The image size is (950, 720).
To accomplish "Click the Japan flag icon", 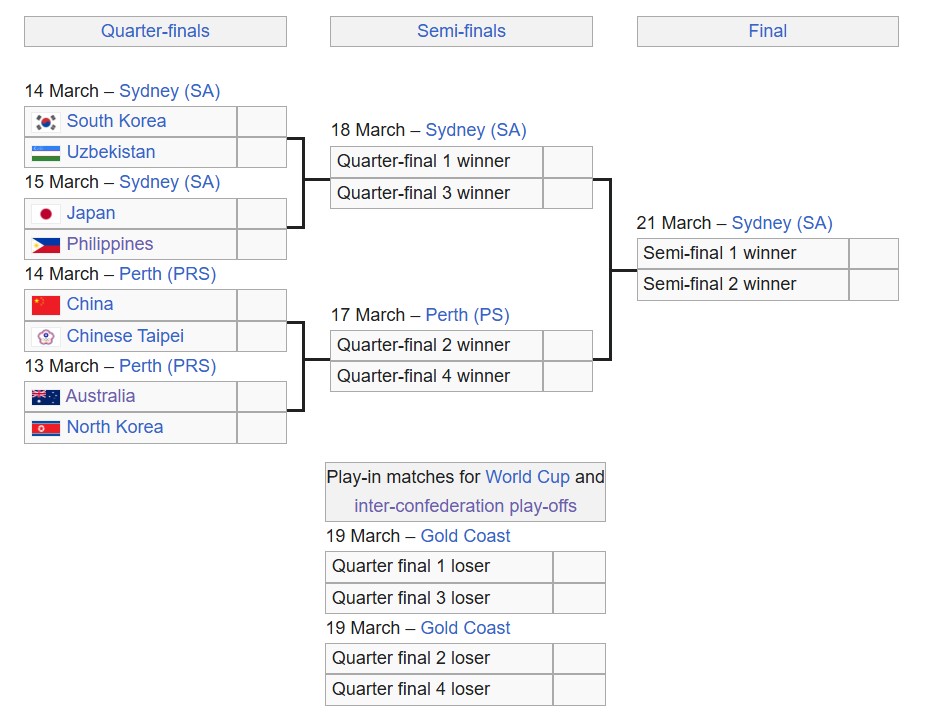I will point(46,214).
